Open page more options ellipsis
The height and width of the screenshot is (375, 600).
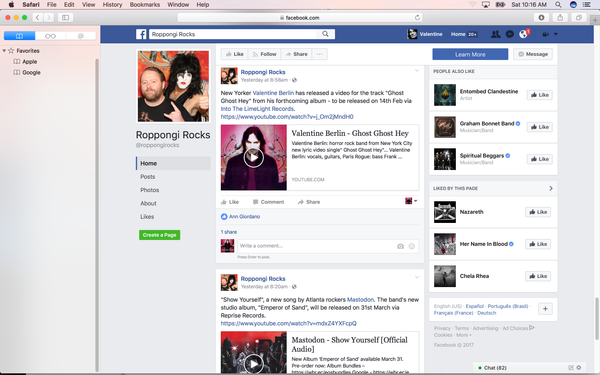coord(320,54)
